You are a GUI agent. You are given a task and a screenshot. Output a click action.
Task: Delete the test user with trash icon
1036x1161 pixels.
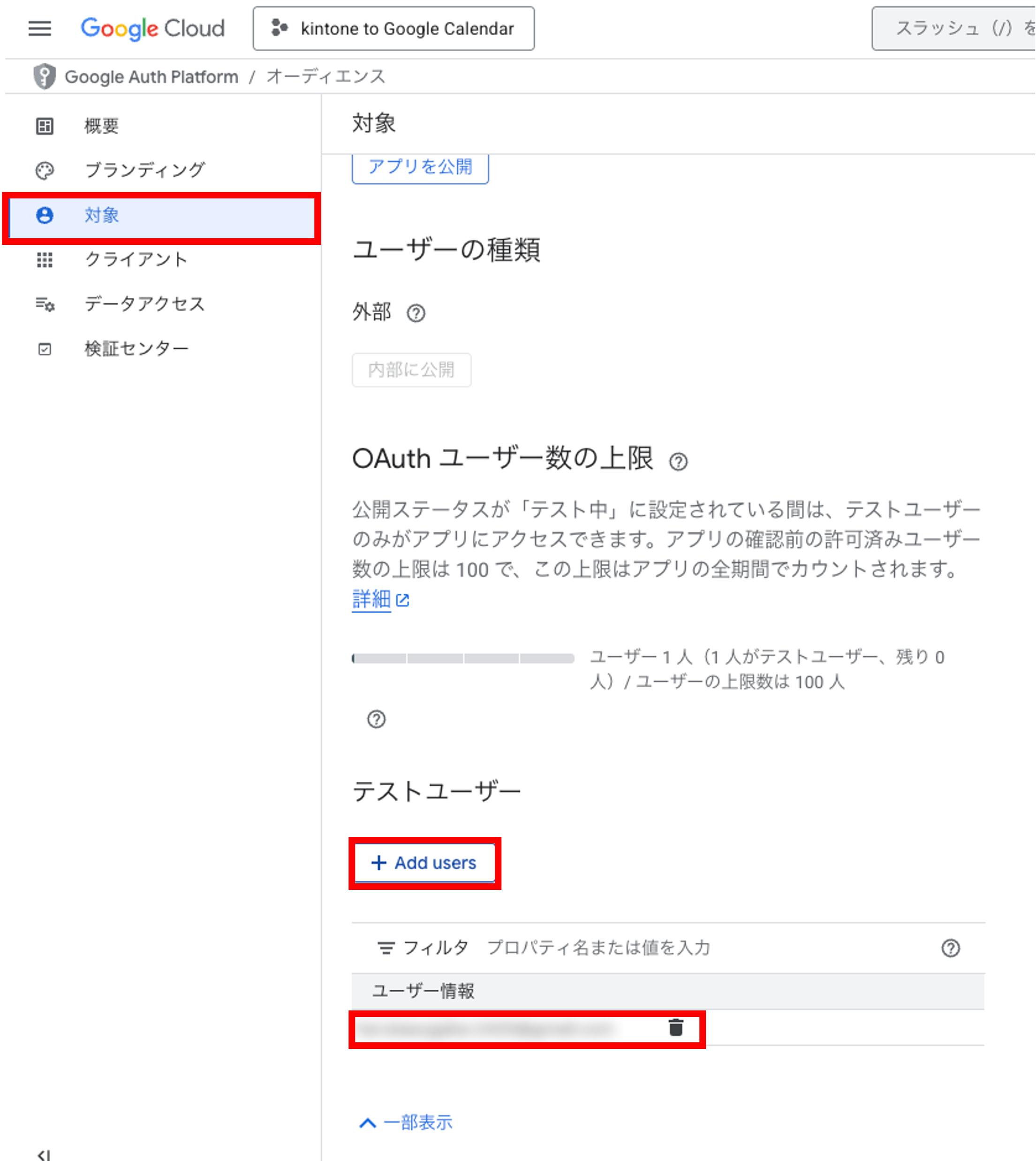tap(676, 1027)
